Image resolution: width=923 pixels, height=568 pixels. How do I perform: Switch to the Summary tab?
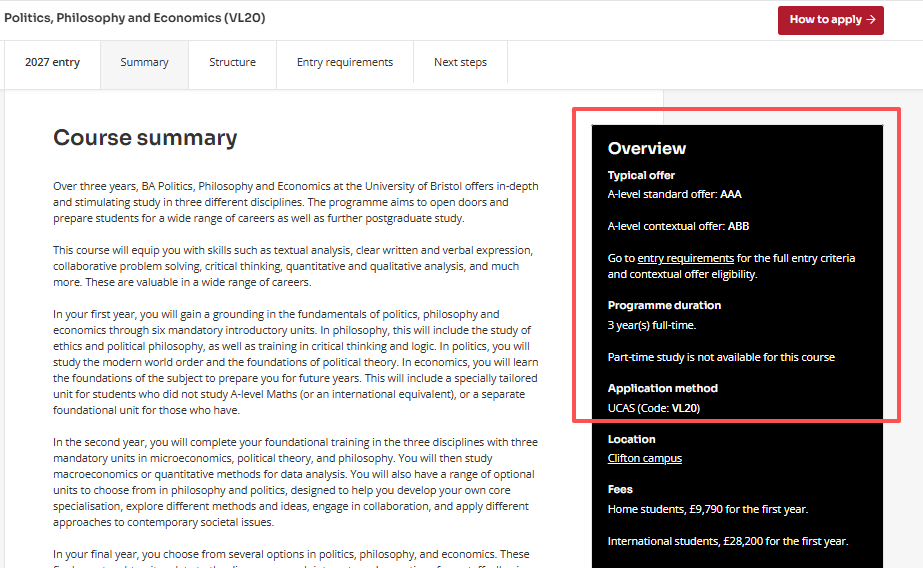point(144,62)
